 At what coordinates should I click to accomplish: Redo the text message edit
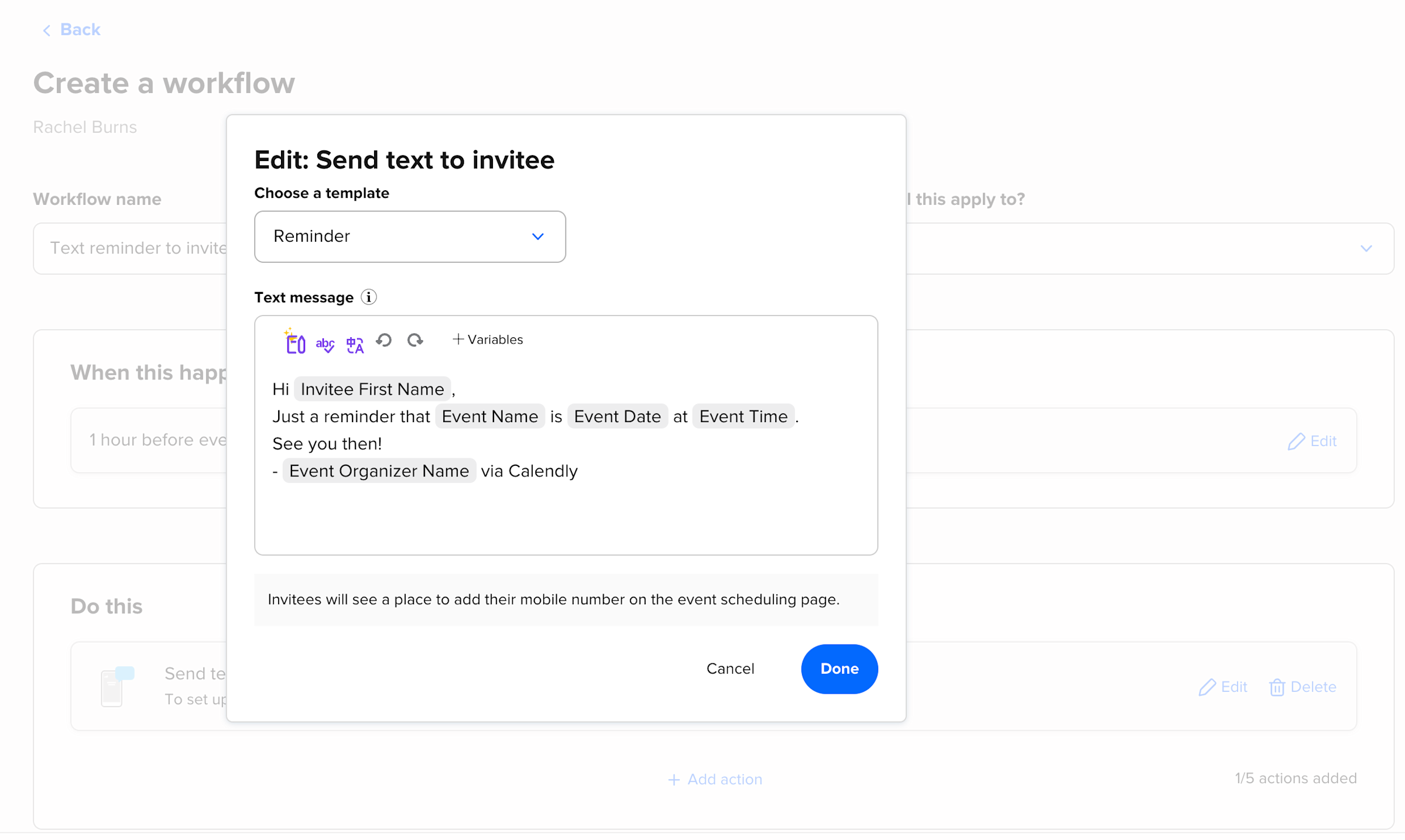[x=415, y=340]
